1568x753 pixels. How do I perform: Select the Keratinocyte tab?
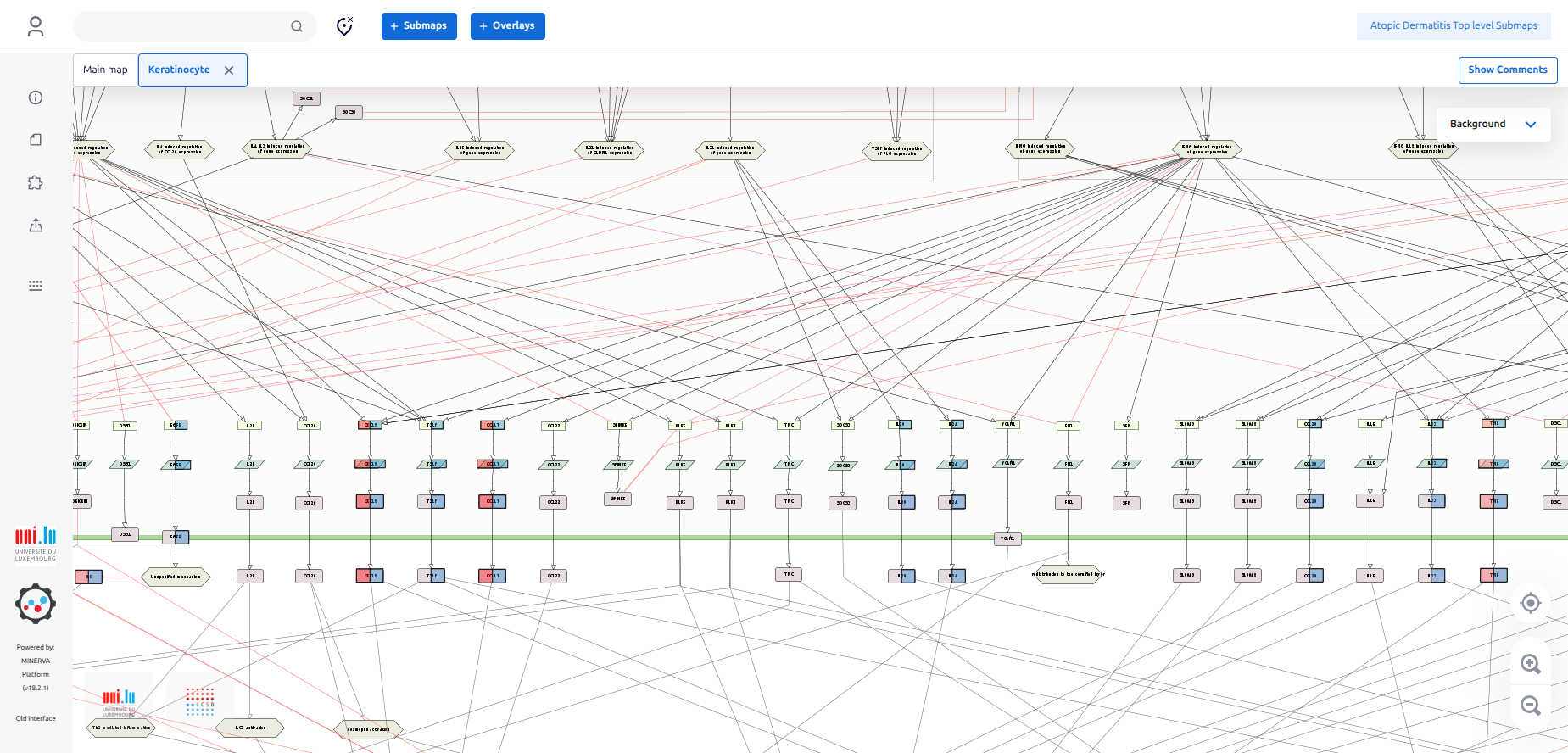(179, 70)
